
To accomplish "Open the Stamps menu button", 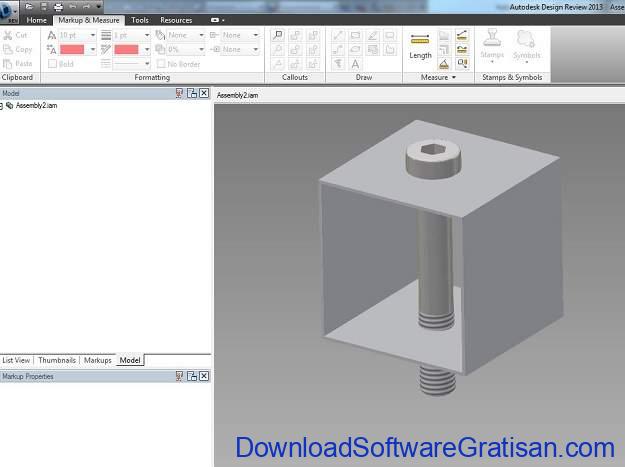I will tap(492, 46).
